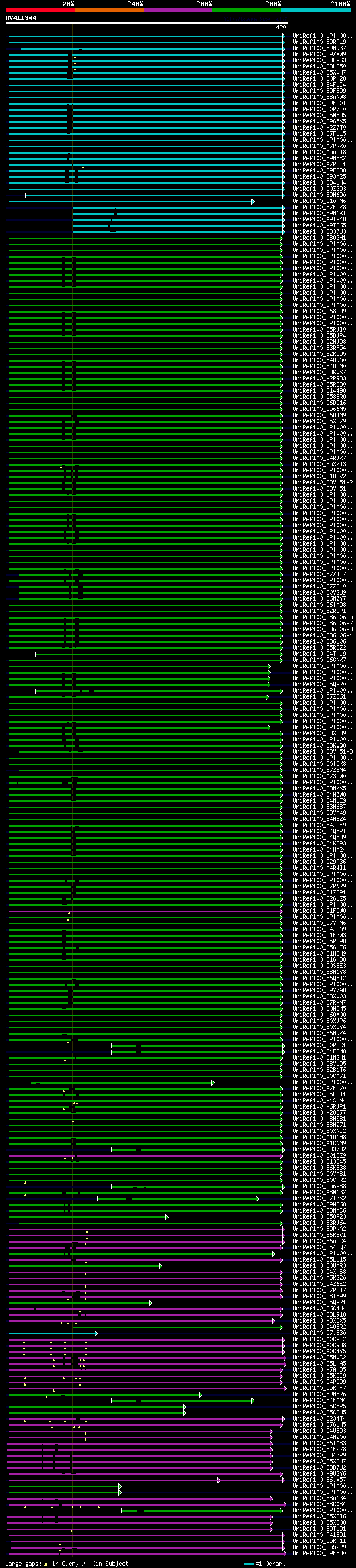Select the AV411344 query name
Screen dimensions: 356x1568
click(x=21, y=18)
